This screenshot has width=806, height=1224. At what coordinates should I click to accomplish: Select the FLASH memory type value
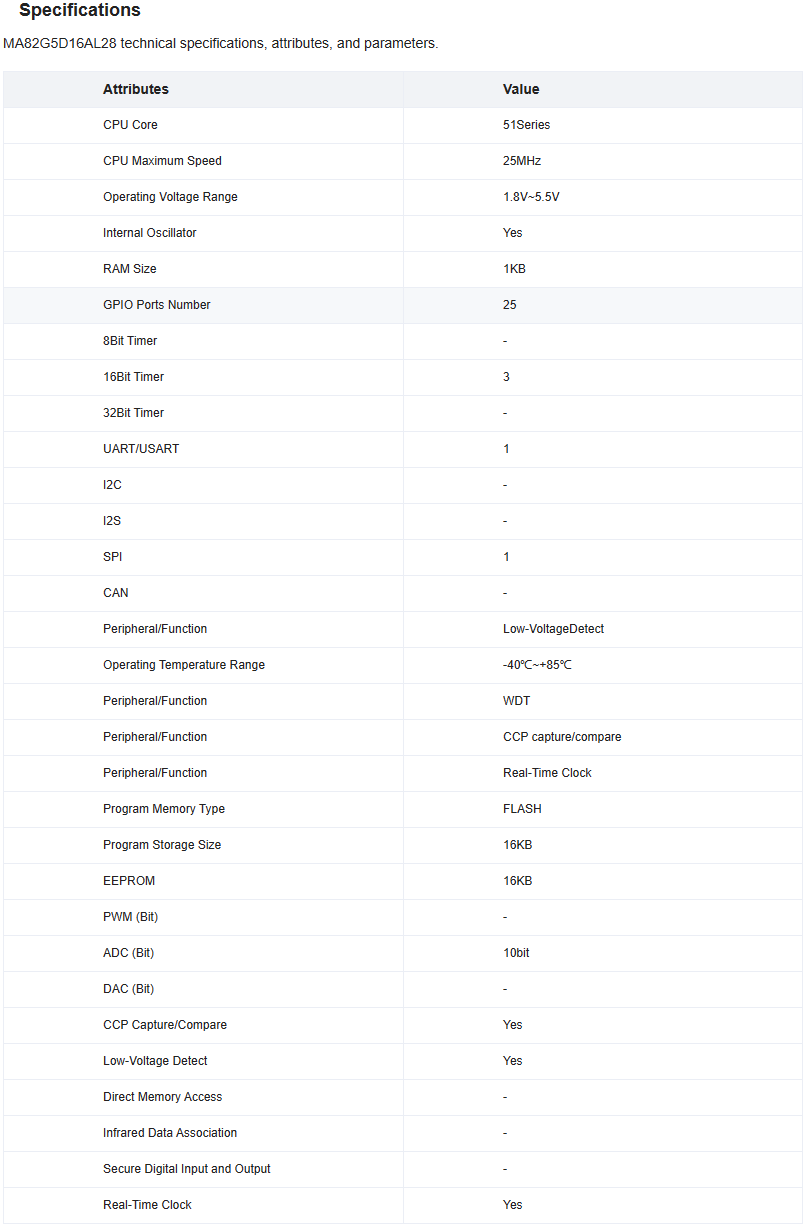pos(522,809)
